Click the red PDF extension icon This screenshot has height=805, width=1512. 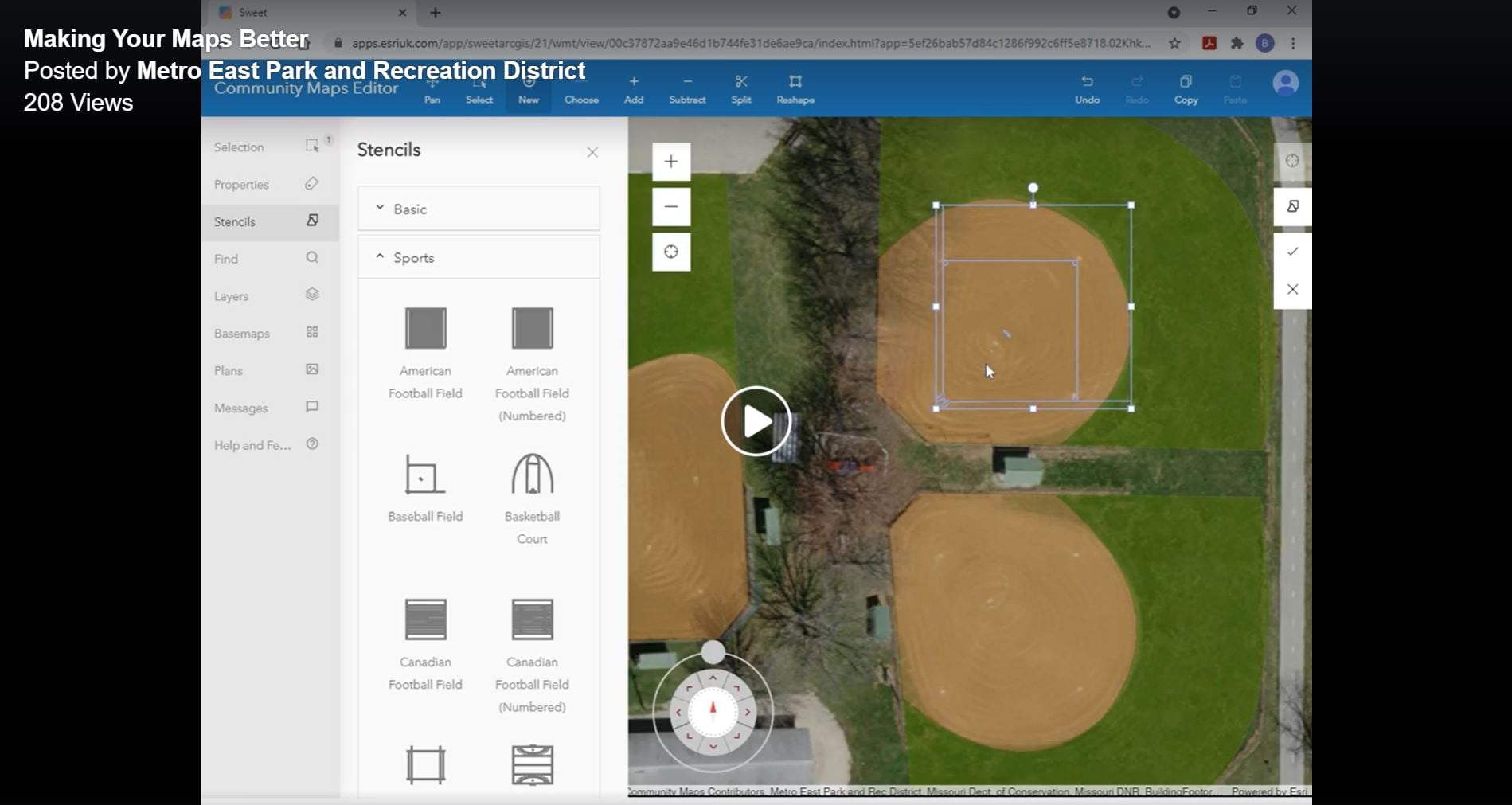pos(1209,43)
